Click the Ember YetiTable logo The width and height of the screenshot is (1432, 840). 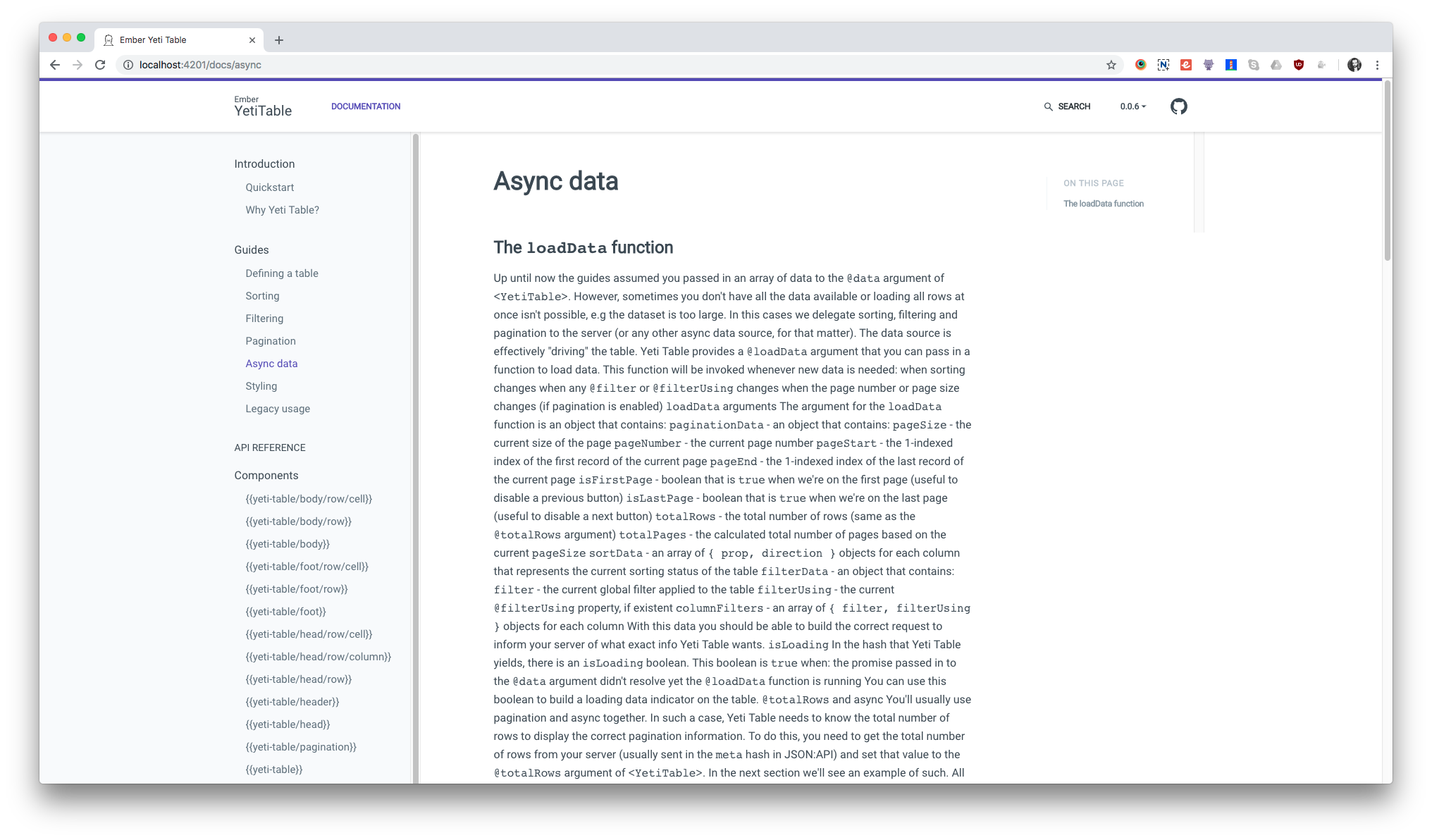tap(263, 106)
